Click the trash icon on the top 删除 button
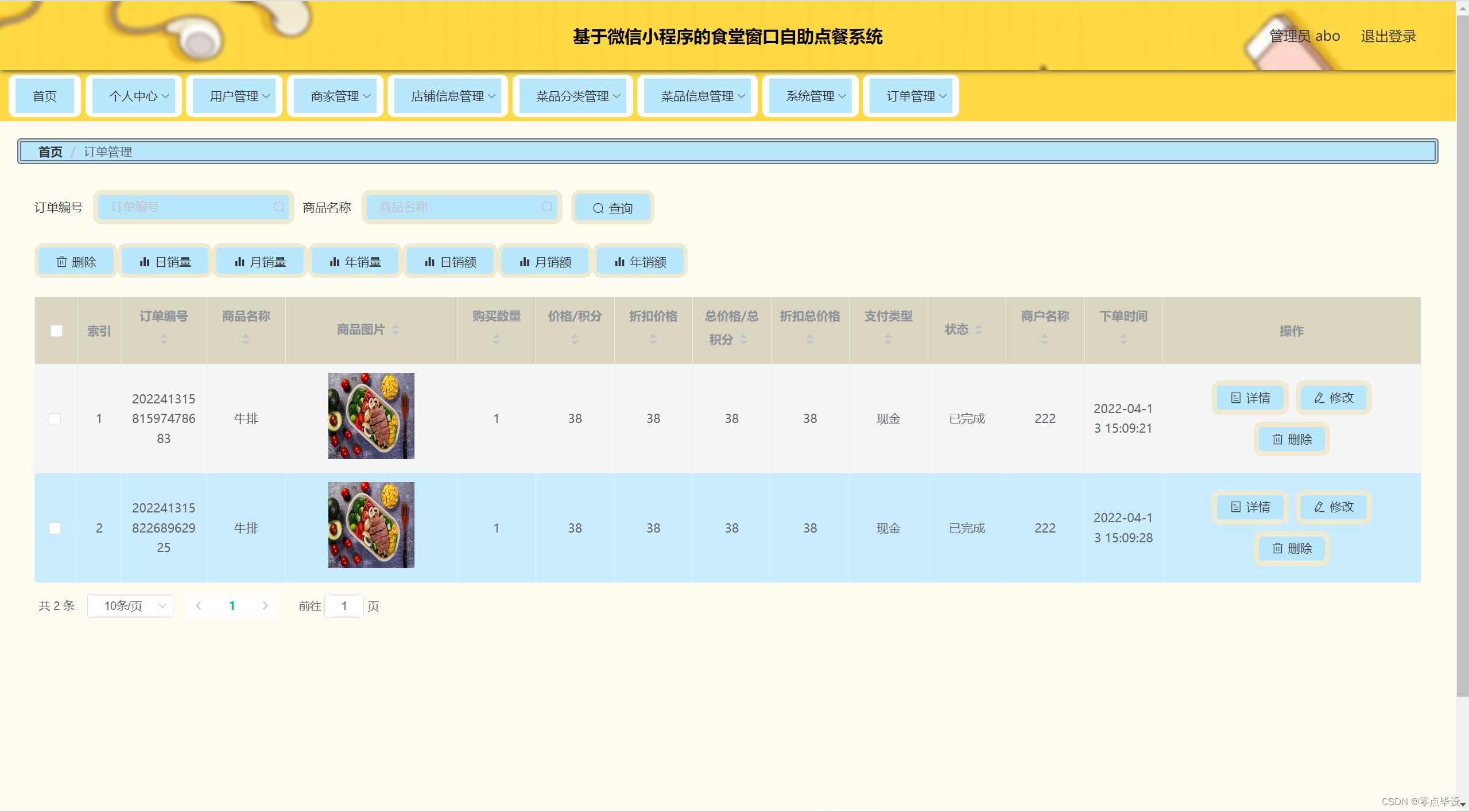The image size is (1469, 812). pyautogui.click(x=61, y=262)
